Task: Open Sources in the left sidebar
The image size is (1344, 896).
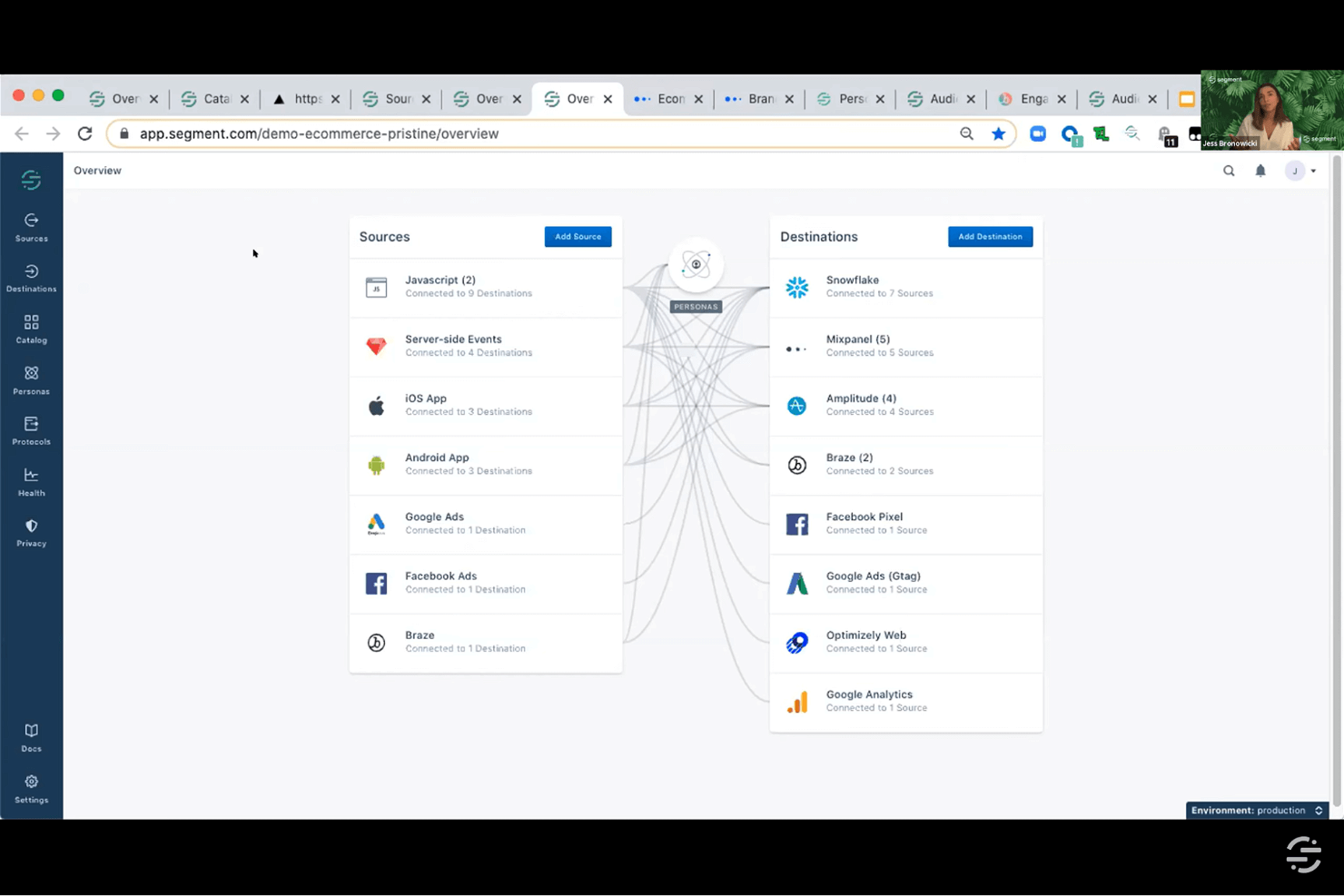Action: [x=31, y=227]
